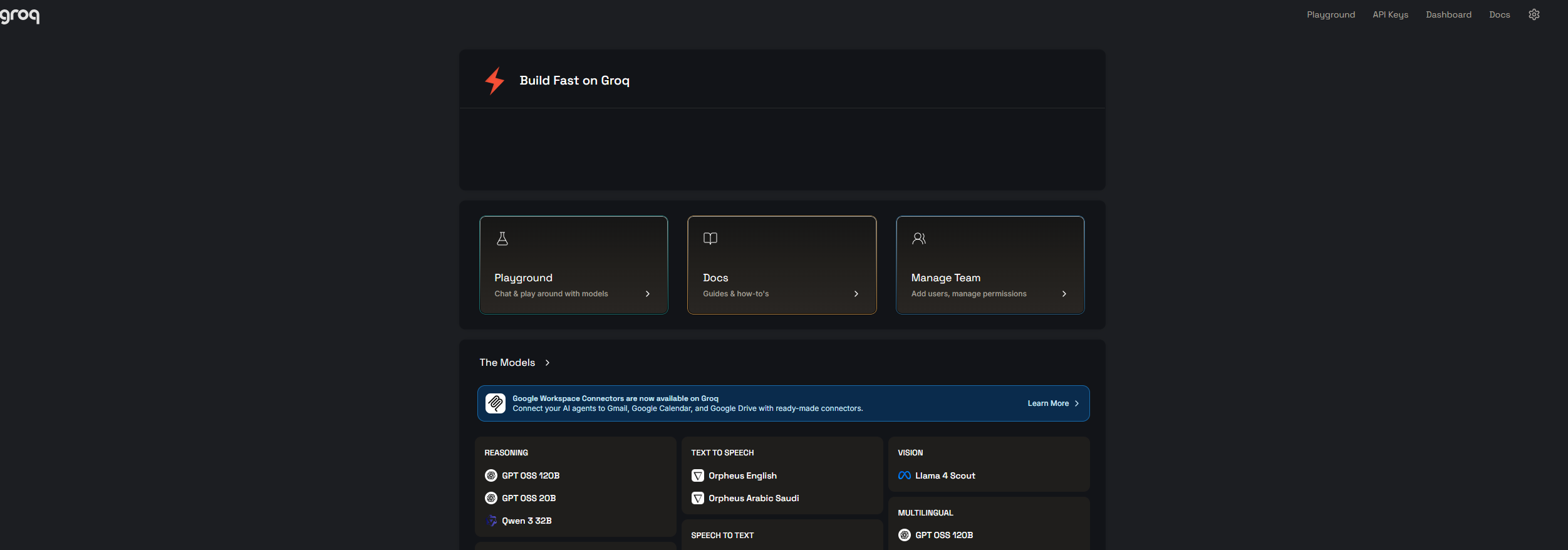The height and width of the screenshot is (550, 1568).
Task: Open the settings gear icon
Action: pyautogui.click(x=1534, y=14)
